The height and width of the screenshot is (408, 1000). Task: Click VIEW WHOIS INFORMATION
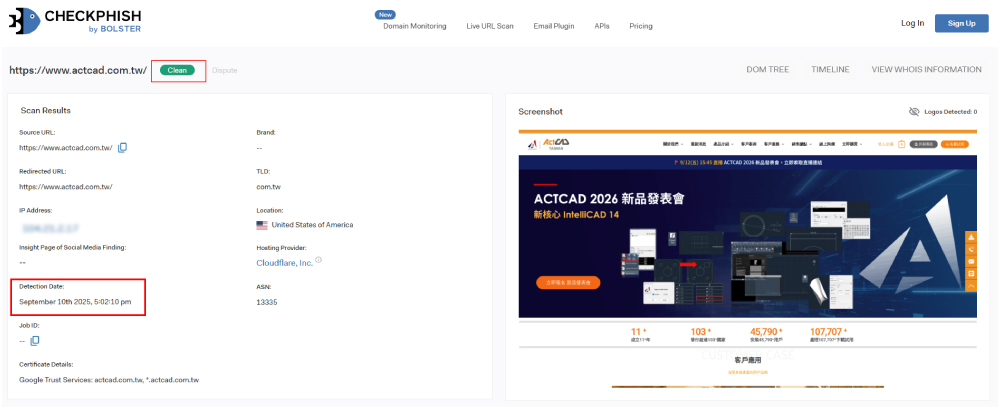point(926,70)
